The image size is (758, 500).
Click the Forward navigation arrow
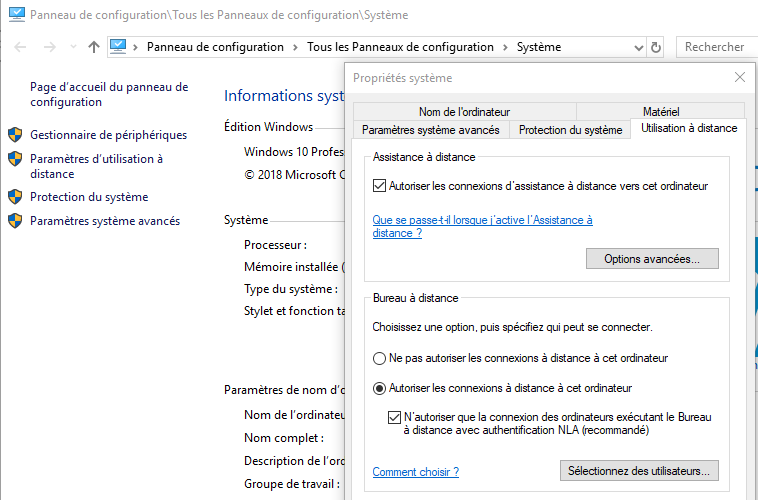click(49, 47)
